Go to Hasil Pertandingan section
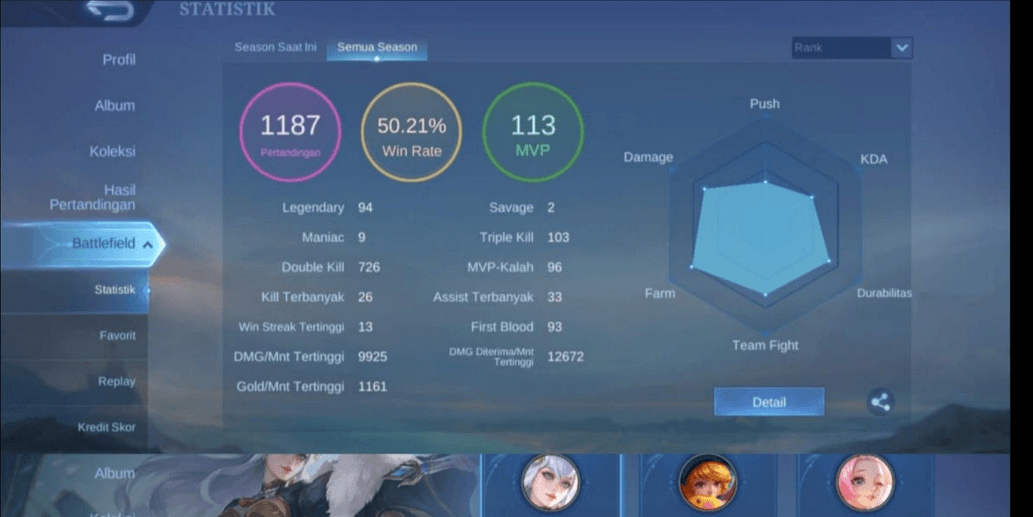 click(93, 198)
